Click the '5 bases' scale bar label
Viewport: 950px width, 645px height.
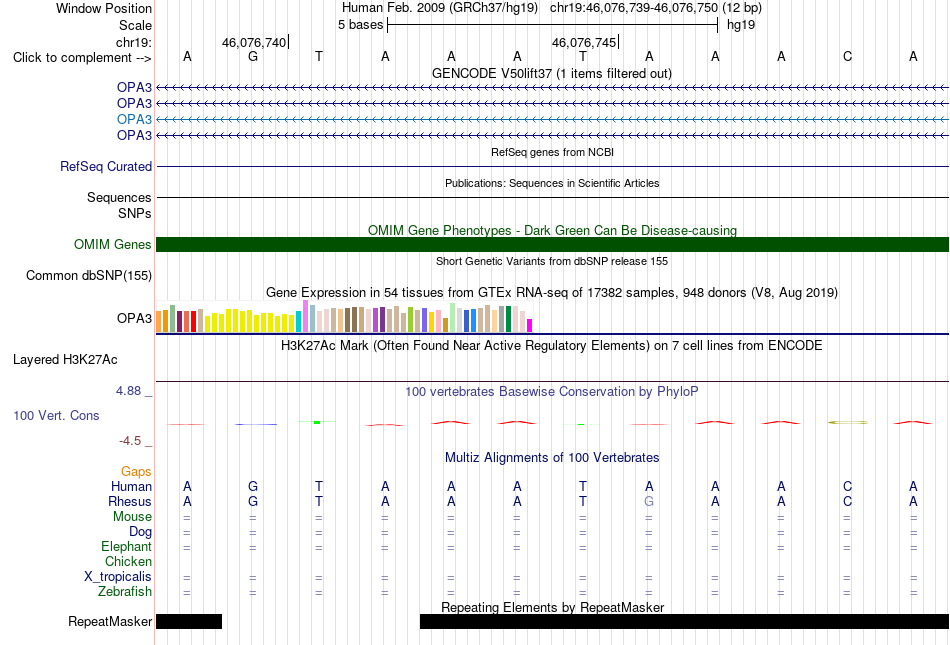point(360,25)
